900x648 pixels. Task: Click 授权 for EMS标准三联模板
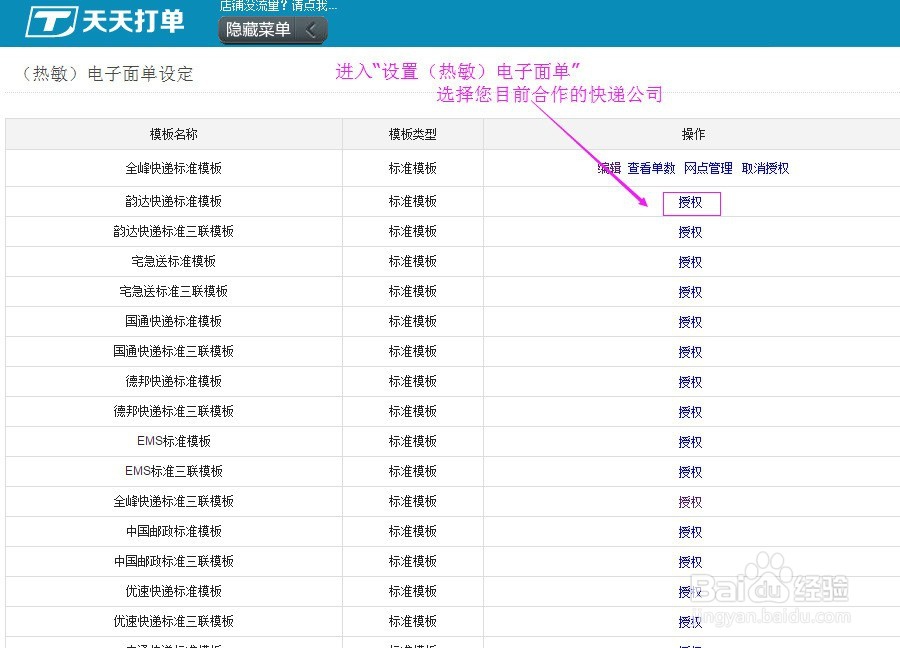click(x=690, y=472)
